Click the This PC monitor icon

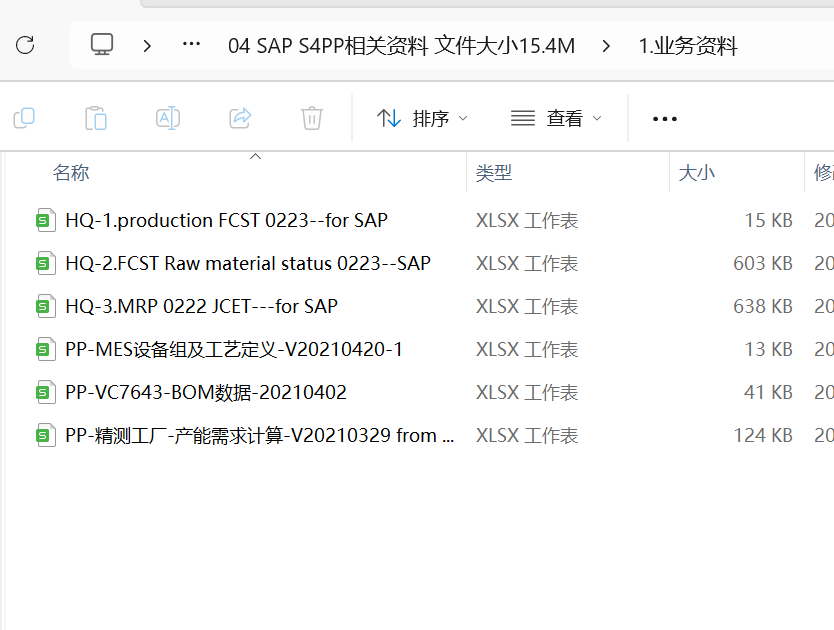pyautogui.click(x=102, y=45)
